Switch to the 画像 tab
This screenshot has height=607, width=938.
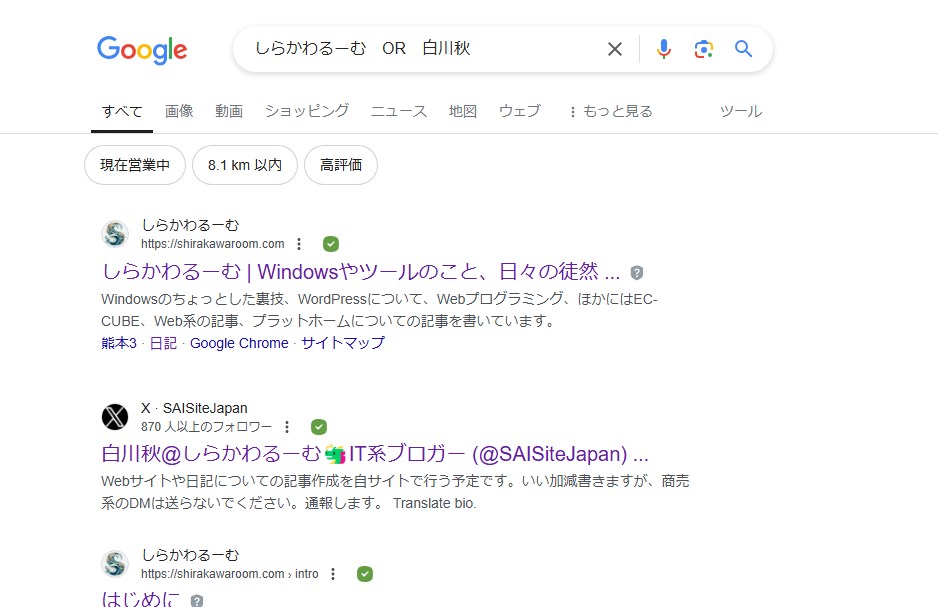(179, 111)
